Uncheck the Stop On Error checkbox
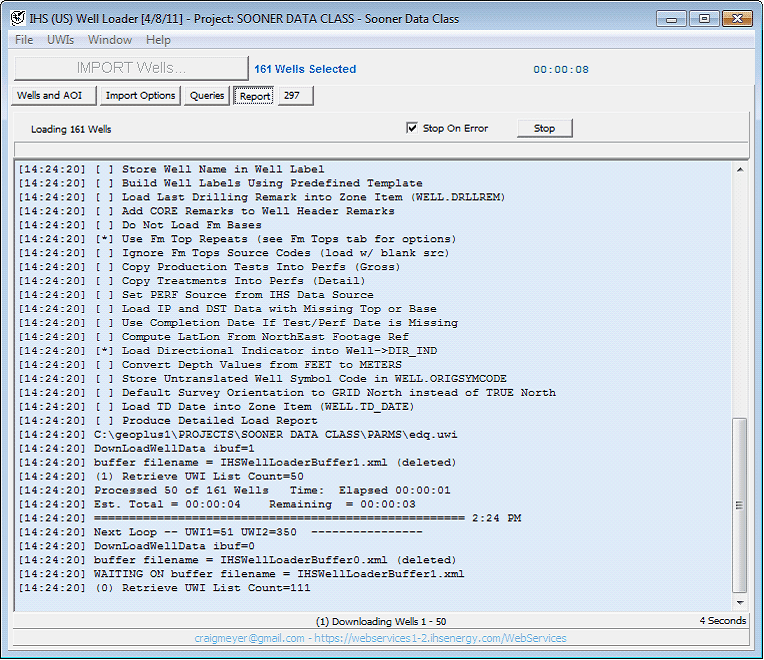 click(412, 128)
